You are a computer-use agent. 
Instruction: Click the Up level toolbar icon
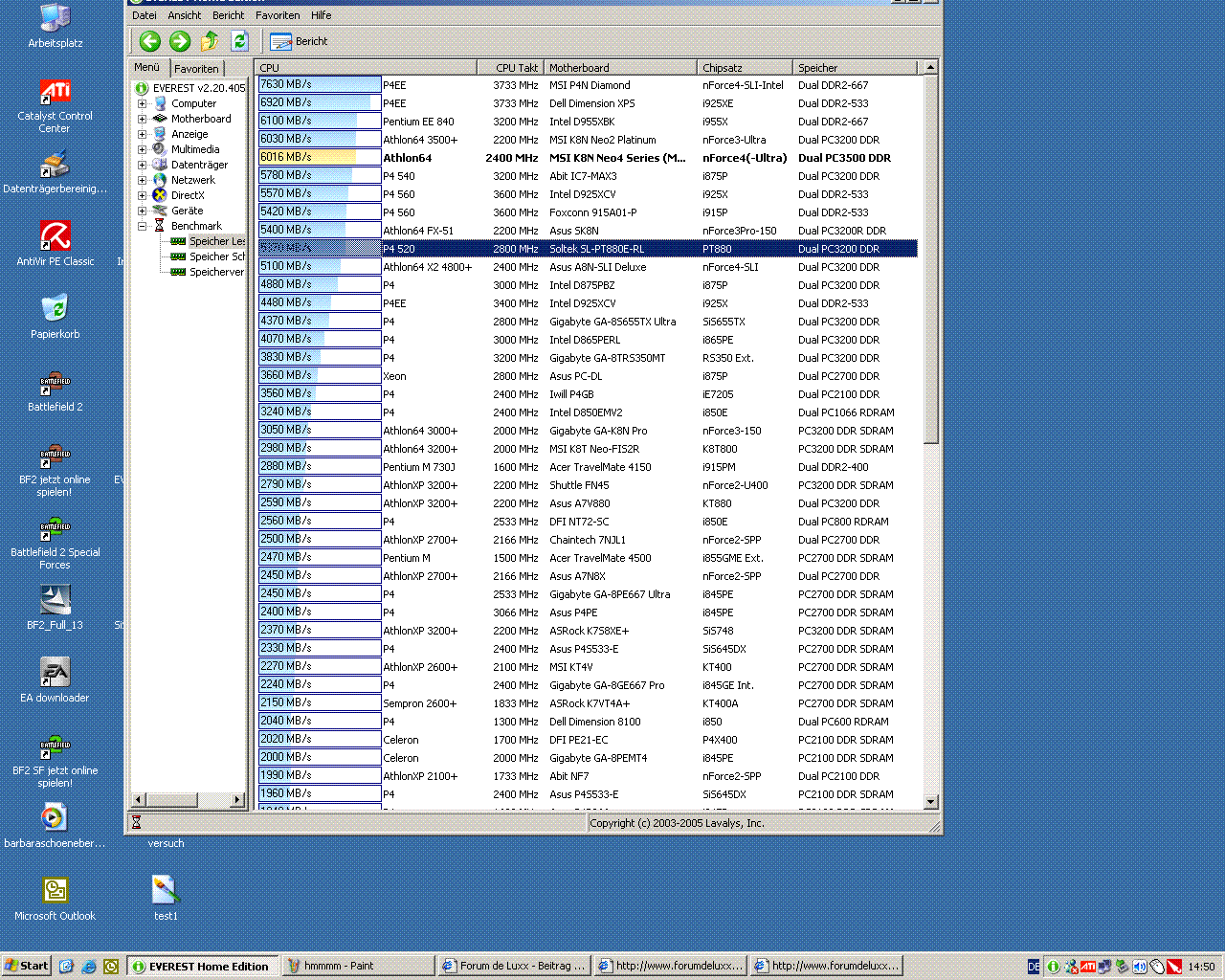pyautogui.click(x=210, y=41)
